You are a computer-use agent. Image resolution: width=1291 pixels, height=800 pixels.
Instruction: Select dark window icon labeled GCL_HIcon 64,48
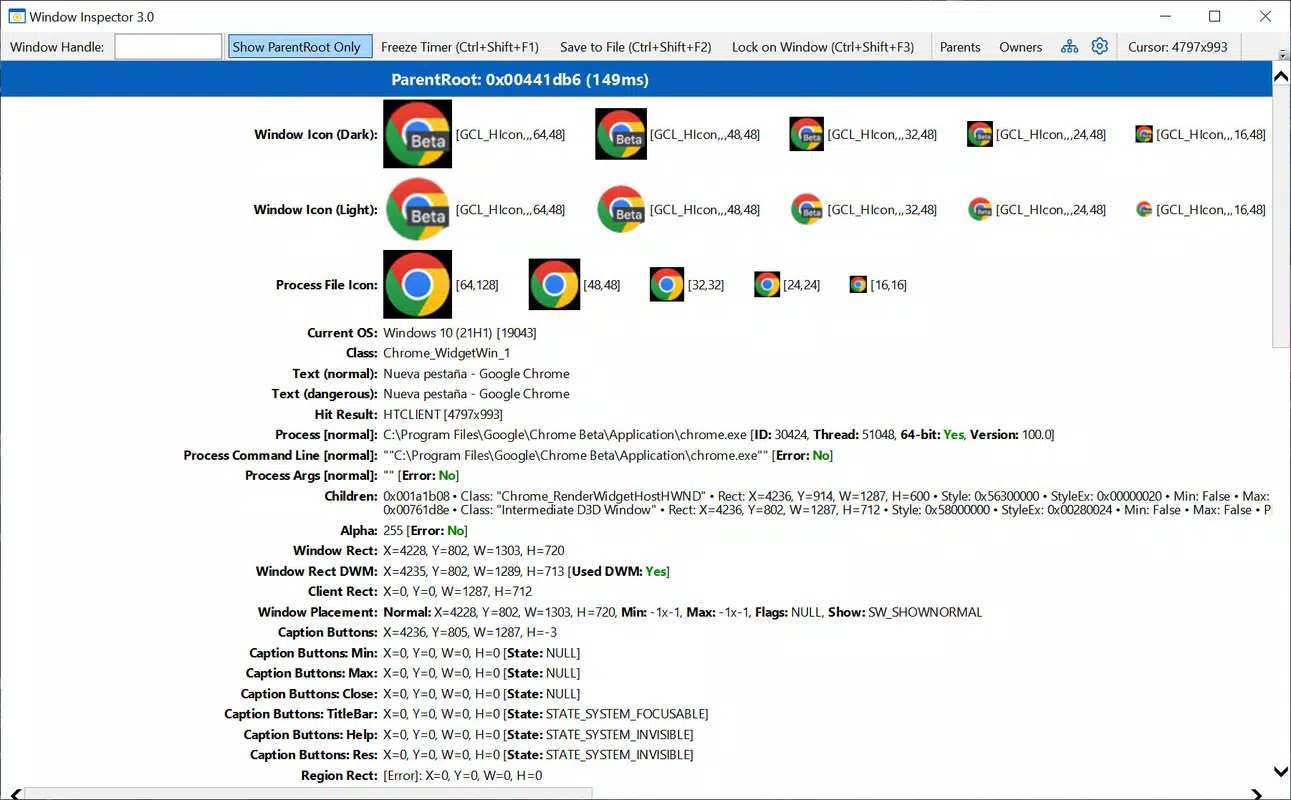point(417,134)
